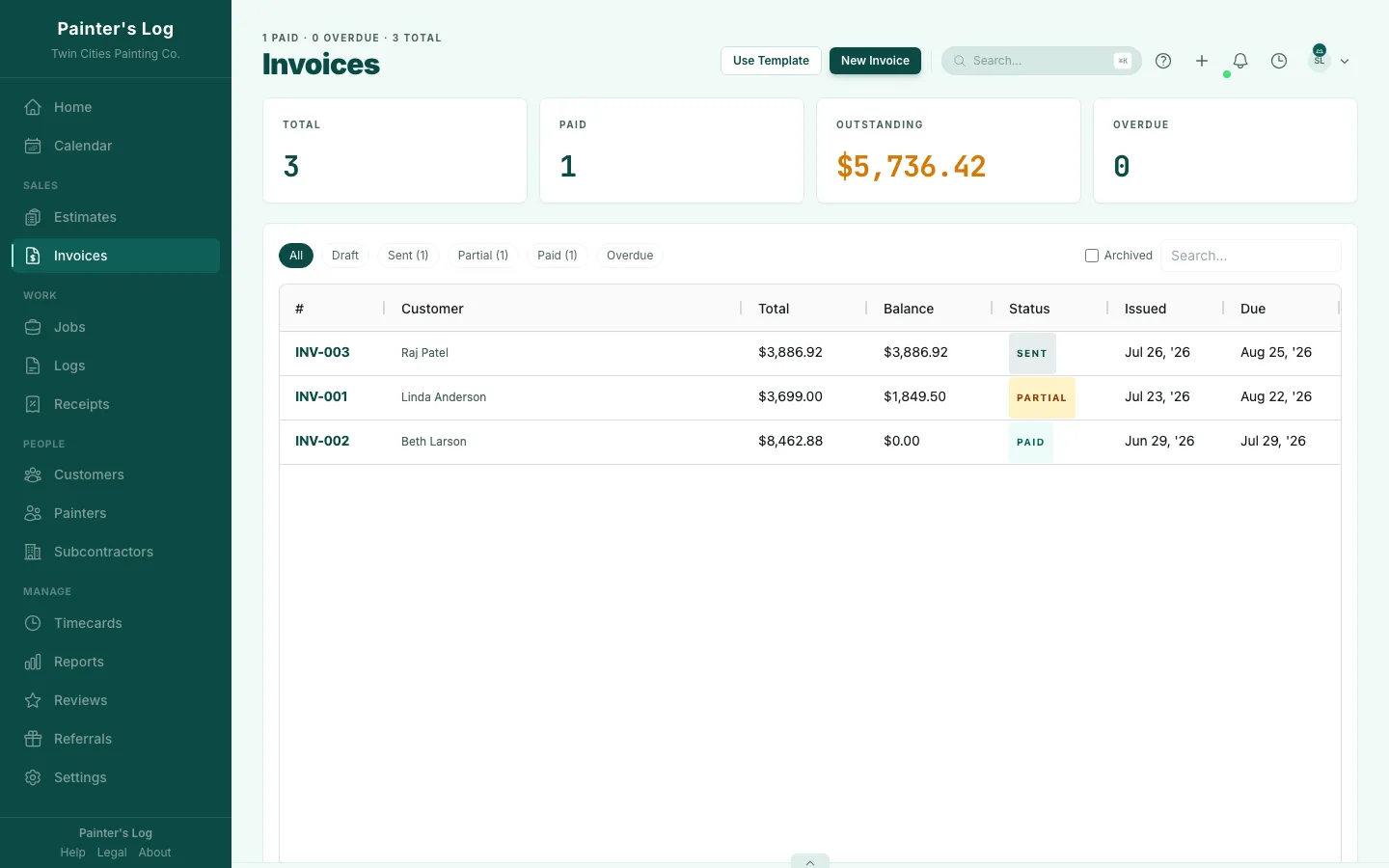Image resolution: width=1389 pixels, height=868 pixels.
Task: Open the Receipts icon in sidebar
Action: pyautogui.click(x=33, y=404)
